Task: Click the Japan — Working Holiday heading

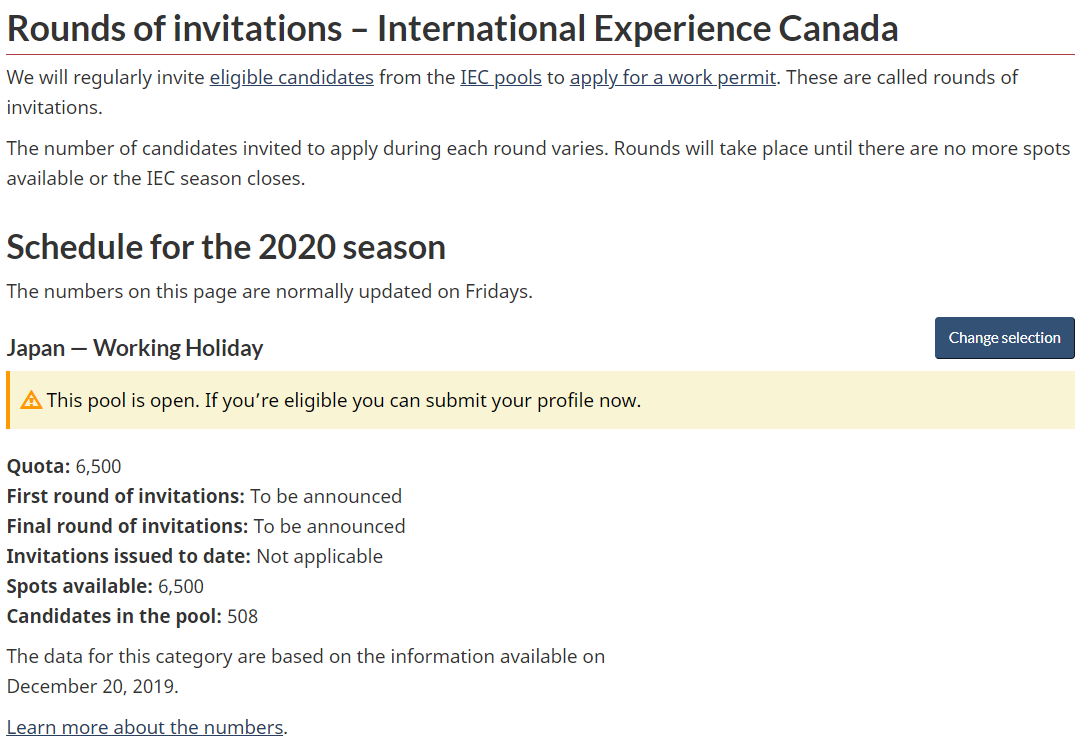Action: tap(135, 348)
